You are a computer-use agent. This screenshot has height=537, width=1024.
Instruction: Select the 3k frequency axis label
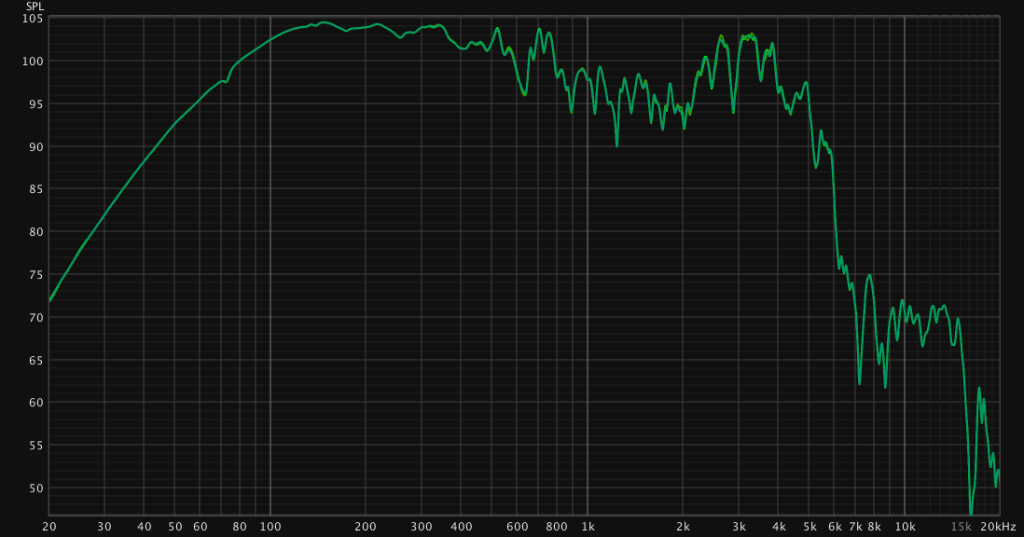point(739,526)
